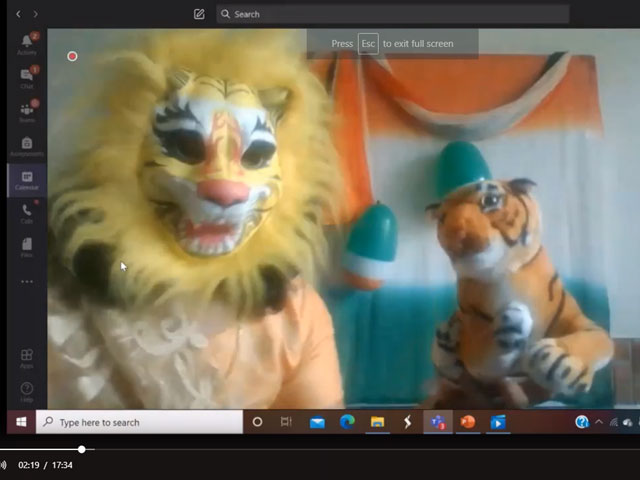This screenshot has width=640, height=480.
Task: Open the Windows Start menu
Action: pyautogui.click(x=20, y=422)
